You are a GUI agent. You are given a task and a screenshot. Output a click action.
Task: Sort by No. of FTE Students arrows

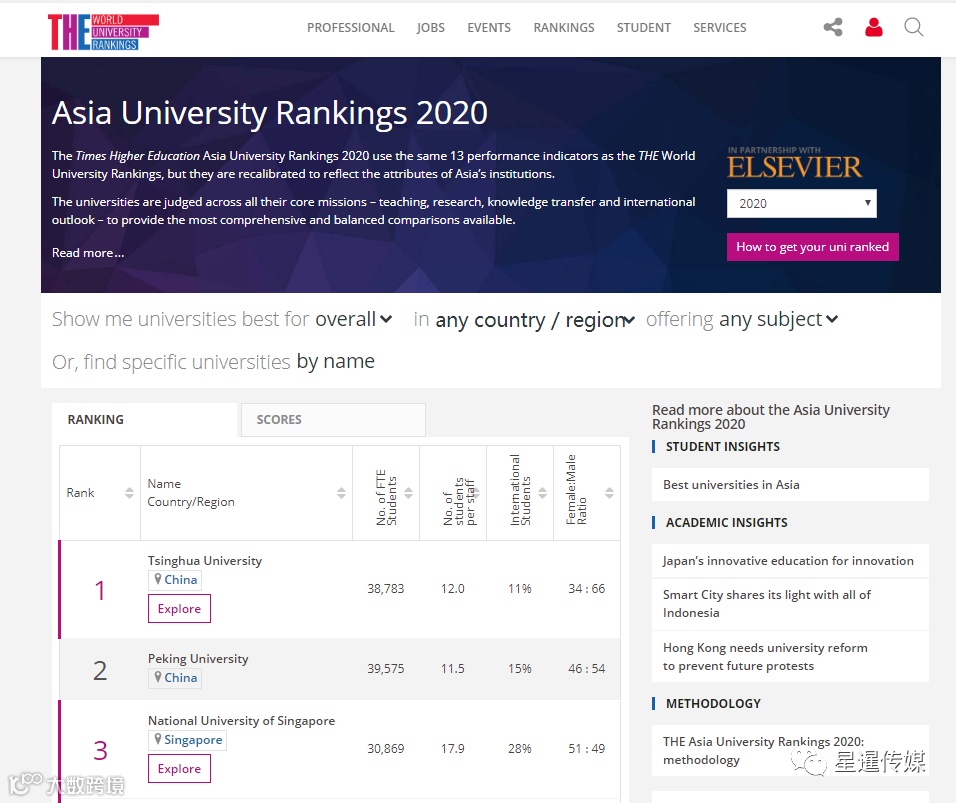pos(408,493)
